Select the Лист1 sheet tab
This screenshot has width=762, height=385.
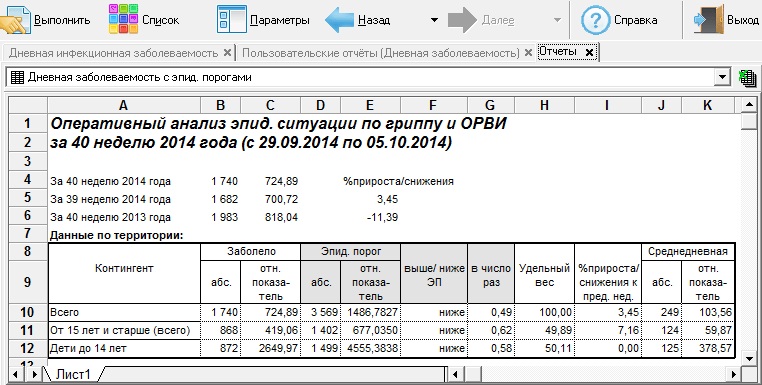(73, 374)
